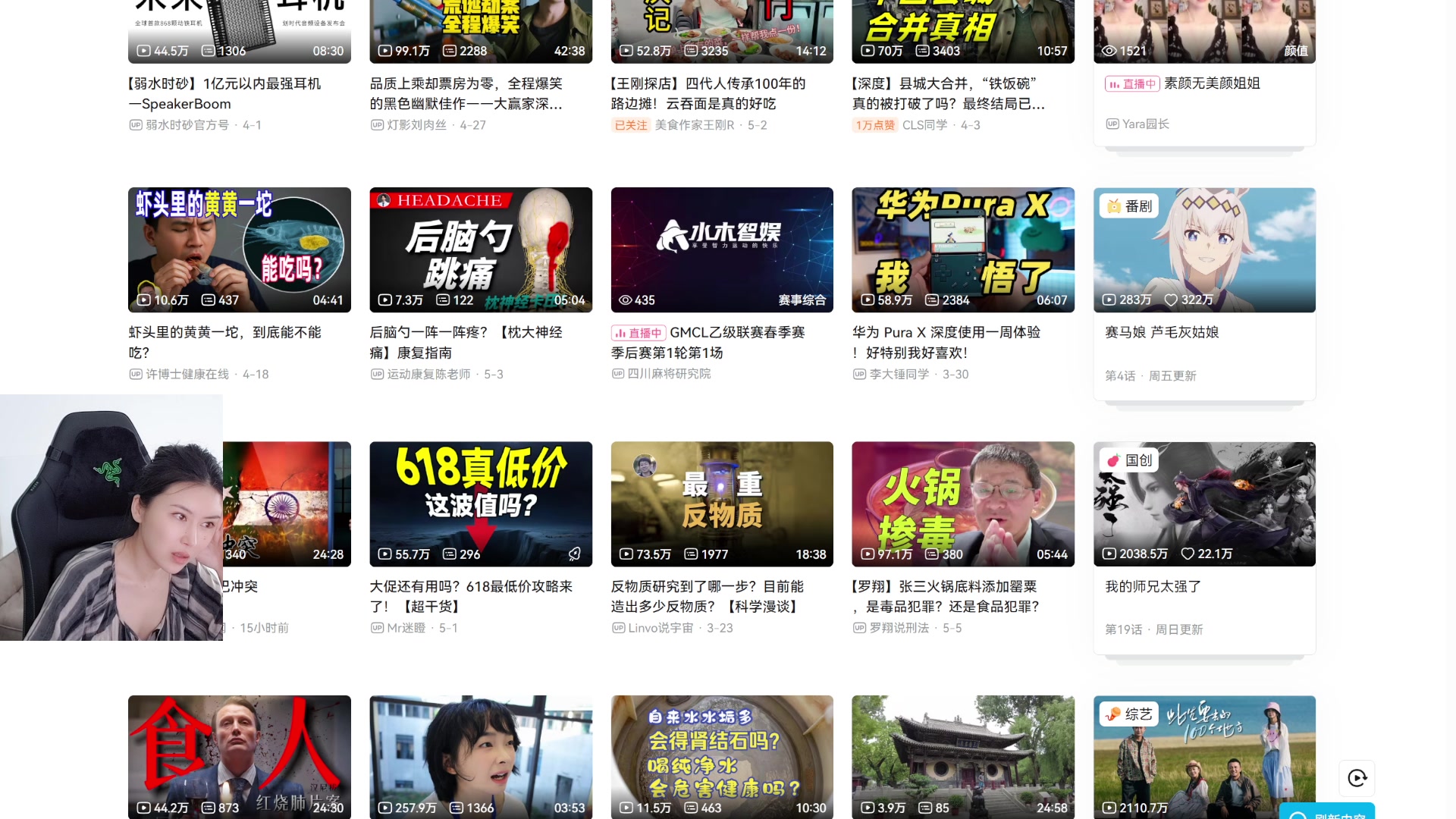Open title 虾头里的黄黄一坨,到底能不能吃
1456x819 pixels.
click(224, 343)
